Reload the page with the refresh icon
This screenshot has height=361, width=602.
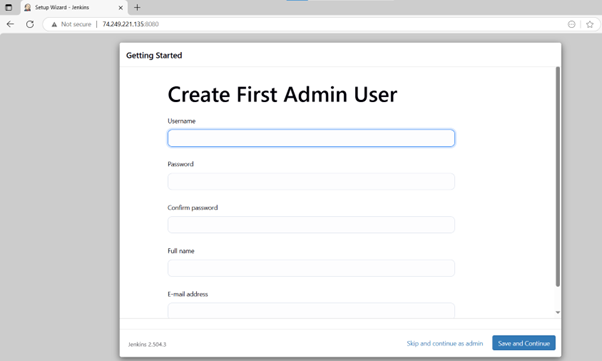click(x=30, y=24)
